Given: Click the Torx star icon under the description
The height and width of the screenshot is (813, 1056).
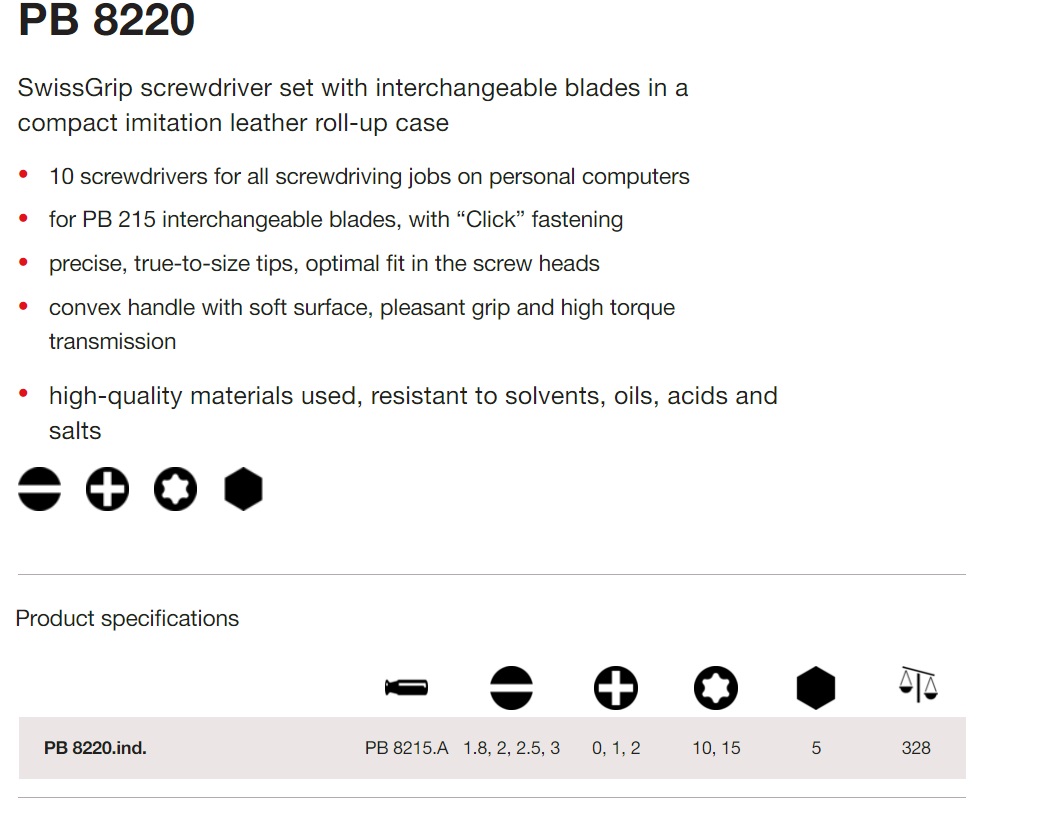Looking at the screenshot, I should (x=175, y=490).
